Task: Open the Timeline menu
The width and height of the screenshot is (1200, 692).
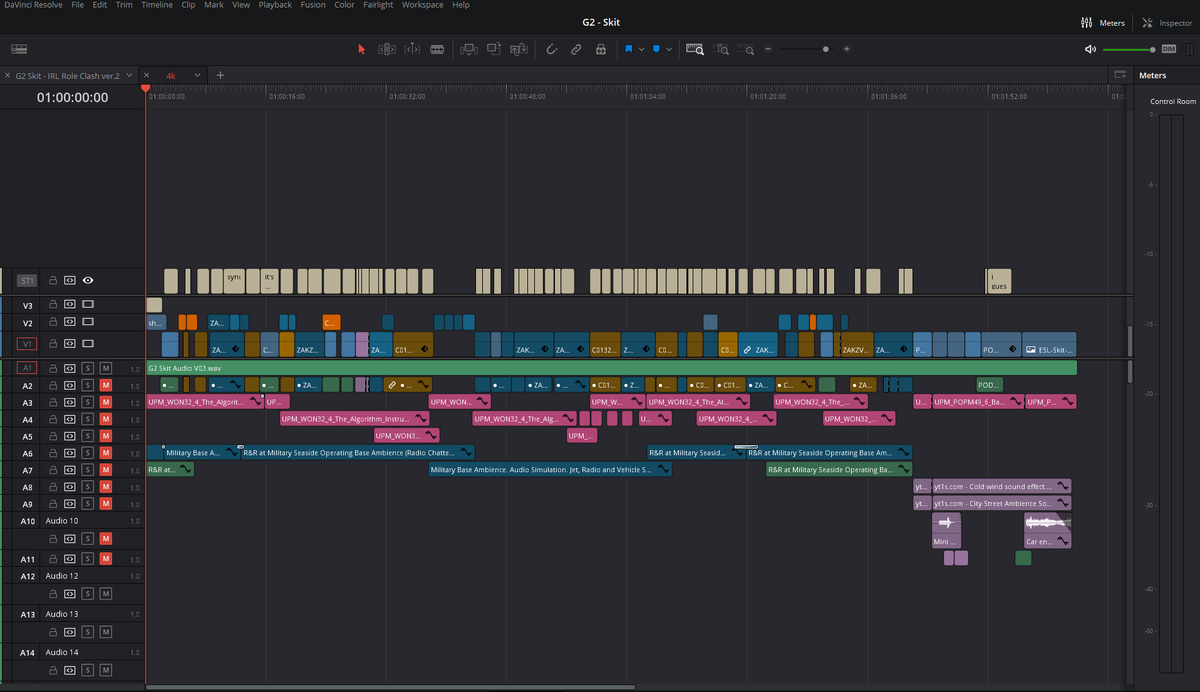Action: (x=156, y=5)
